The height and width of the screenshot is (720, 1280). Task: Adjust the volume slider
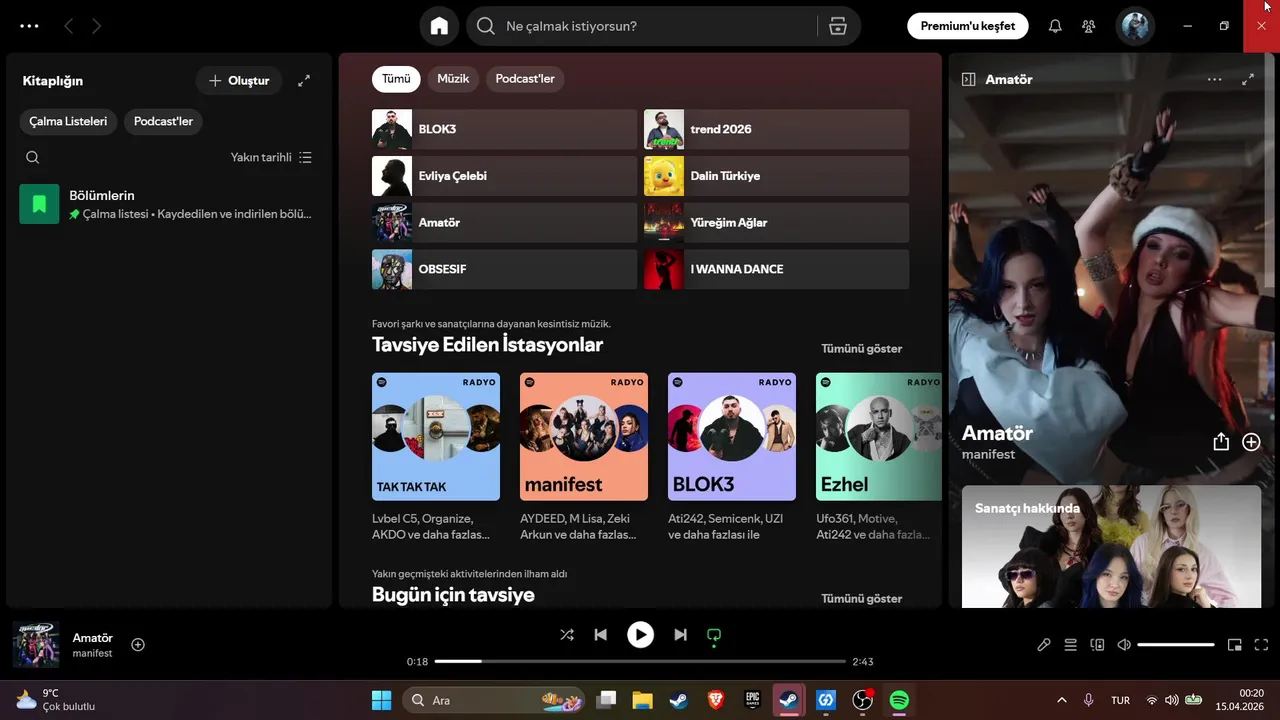pyautogui.click(x=1176, y=645)
